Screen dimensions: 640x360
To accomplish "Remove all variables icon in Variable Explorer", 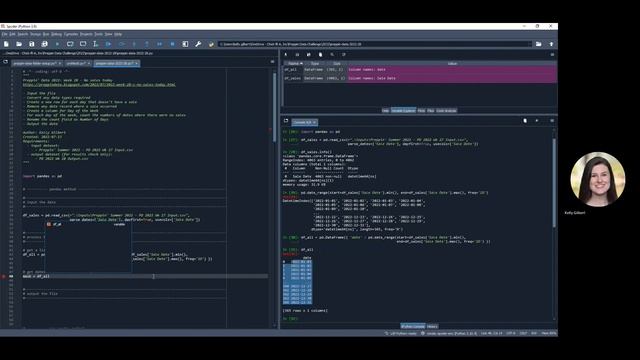I will pyautogui.click(x=320, y=54).
